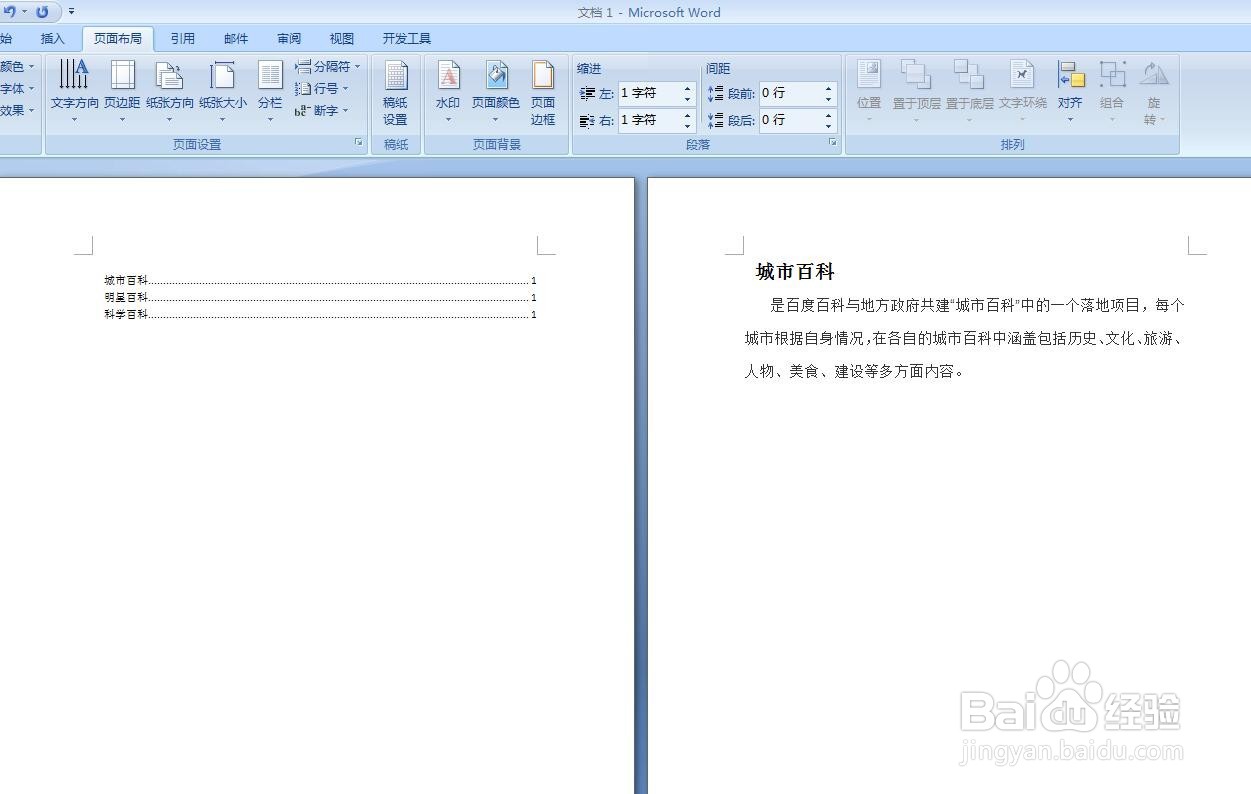Open the 稿纸设置 grid paper setup
The width and height of the screenshot is (1251, 794).
[396, 95]
